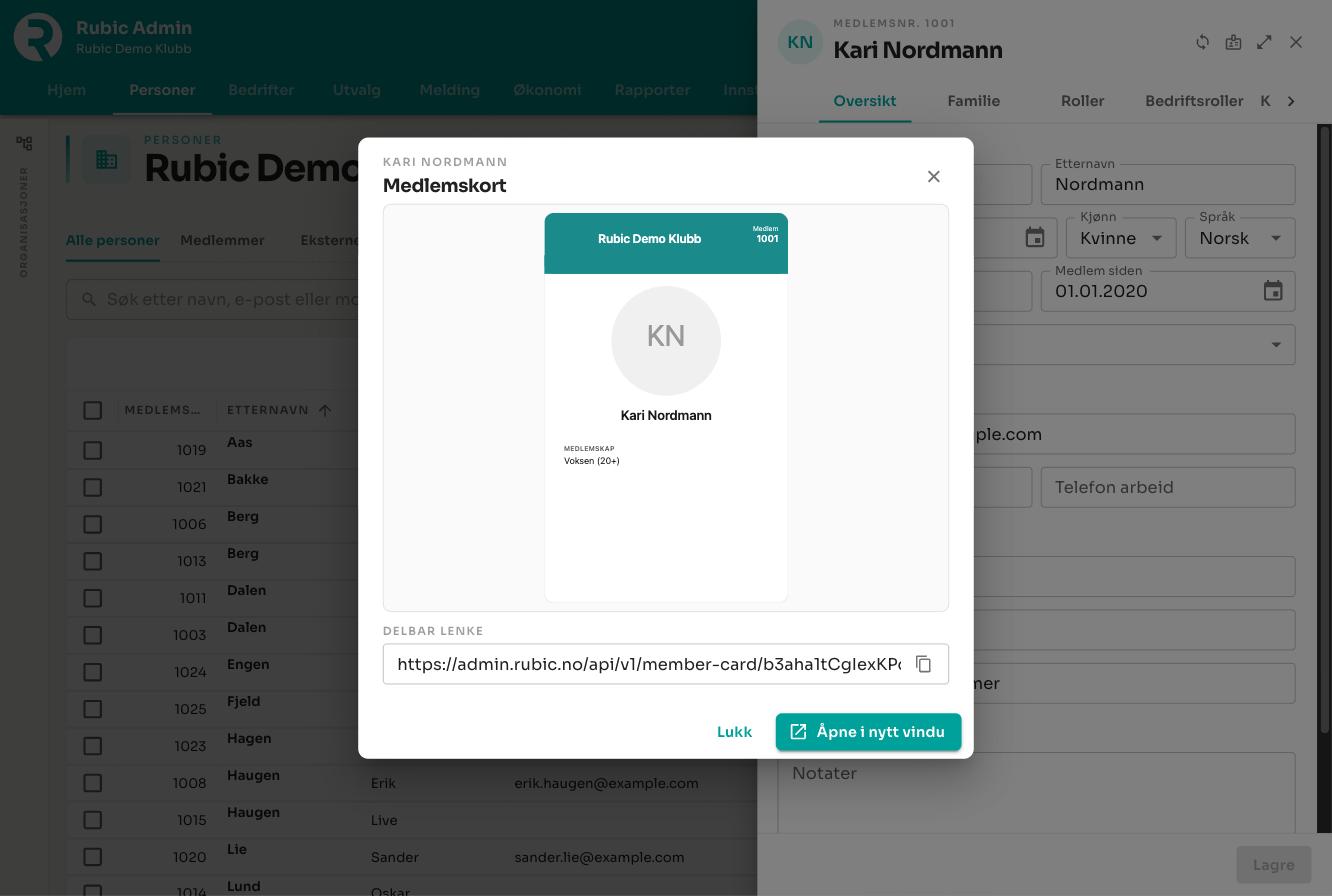This screenshot has height=896, width=1332.
Task: Check the box for member 1019 Aas
Action: 93,450
